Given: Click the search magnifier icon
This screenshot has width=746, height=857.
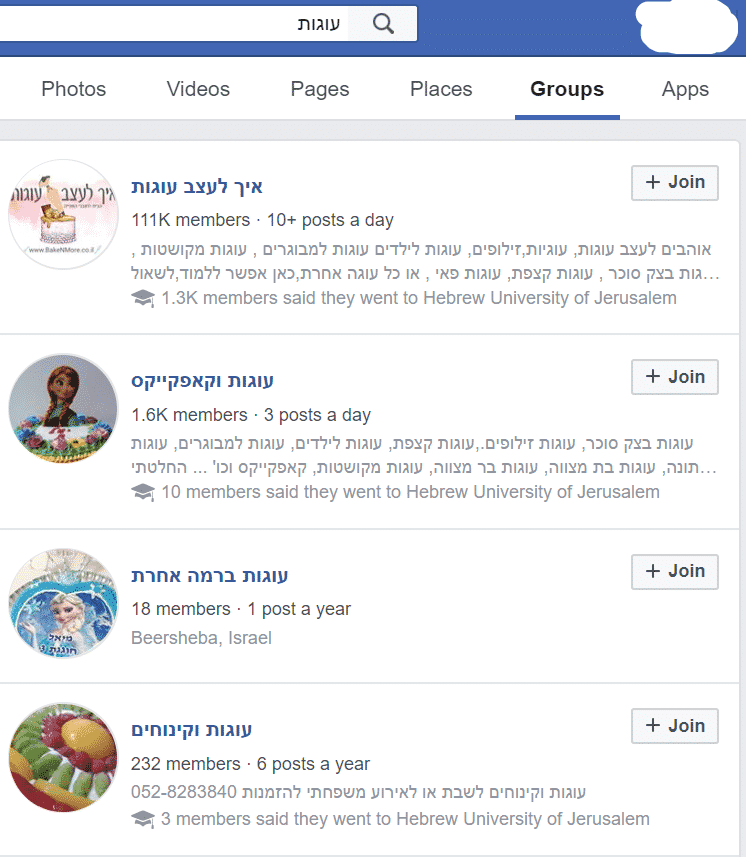Looking at the screenshot, I should coord(383,24).
